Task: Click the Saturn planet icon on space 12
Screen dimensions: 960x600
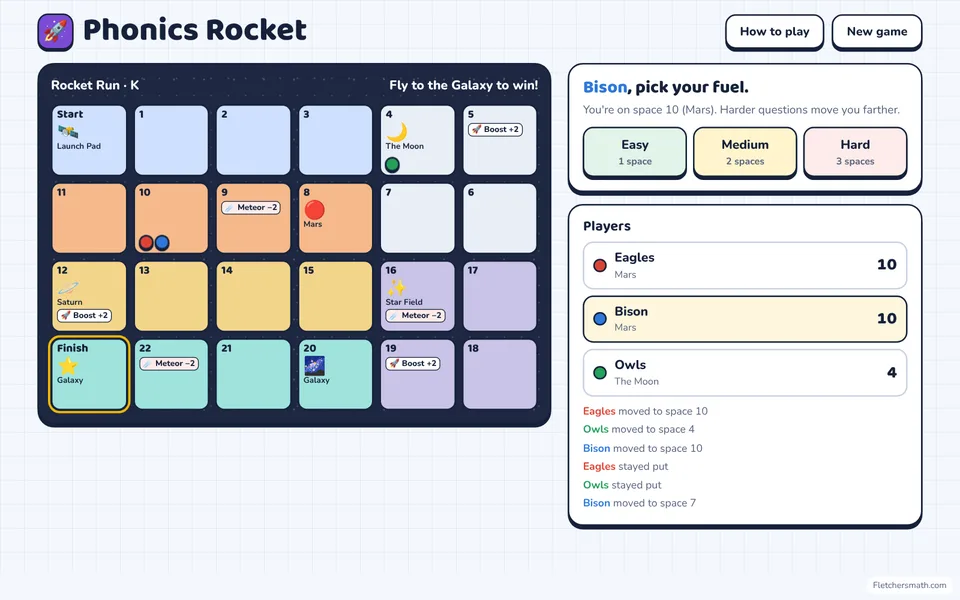Action: pyautogui.click(x=68, y=288)
